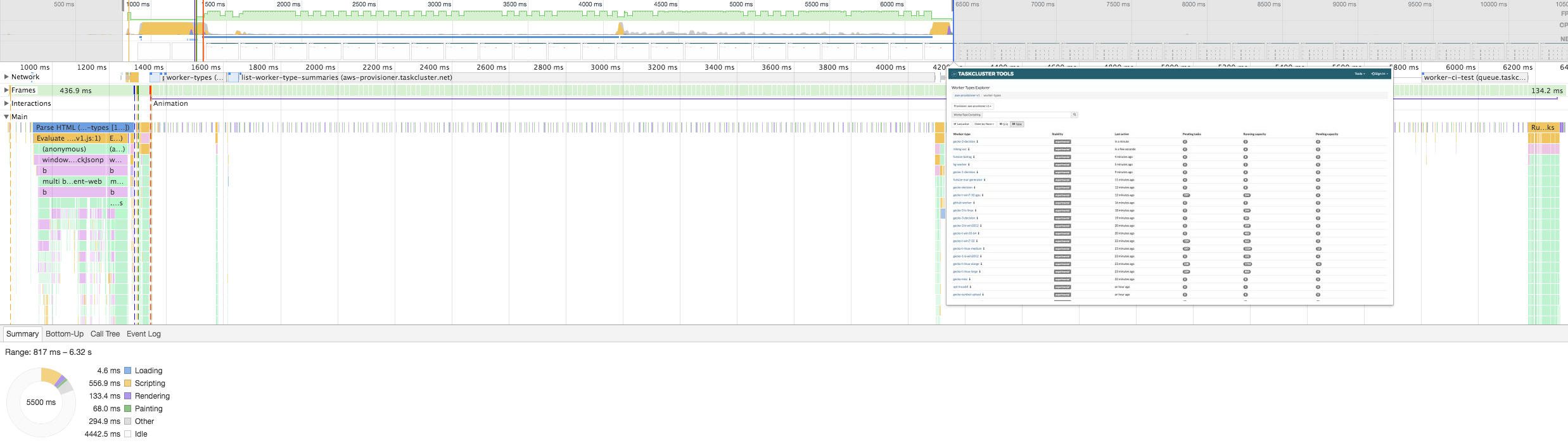The image size is (1568, 443).
Task: Grab the left overview selection handle
Action: coord(123,6)
